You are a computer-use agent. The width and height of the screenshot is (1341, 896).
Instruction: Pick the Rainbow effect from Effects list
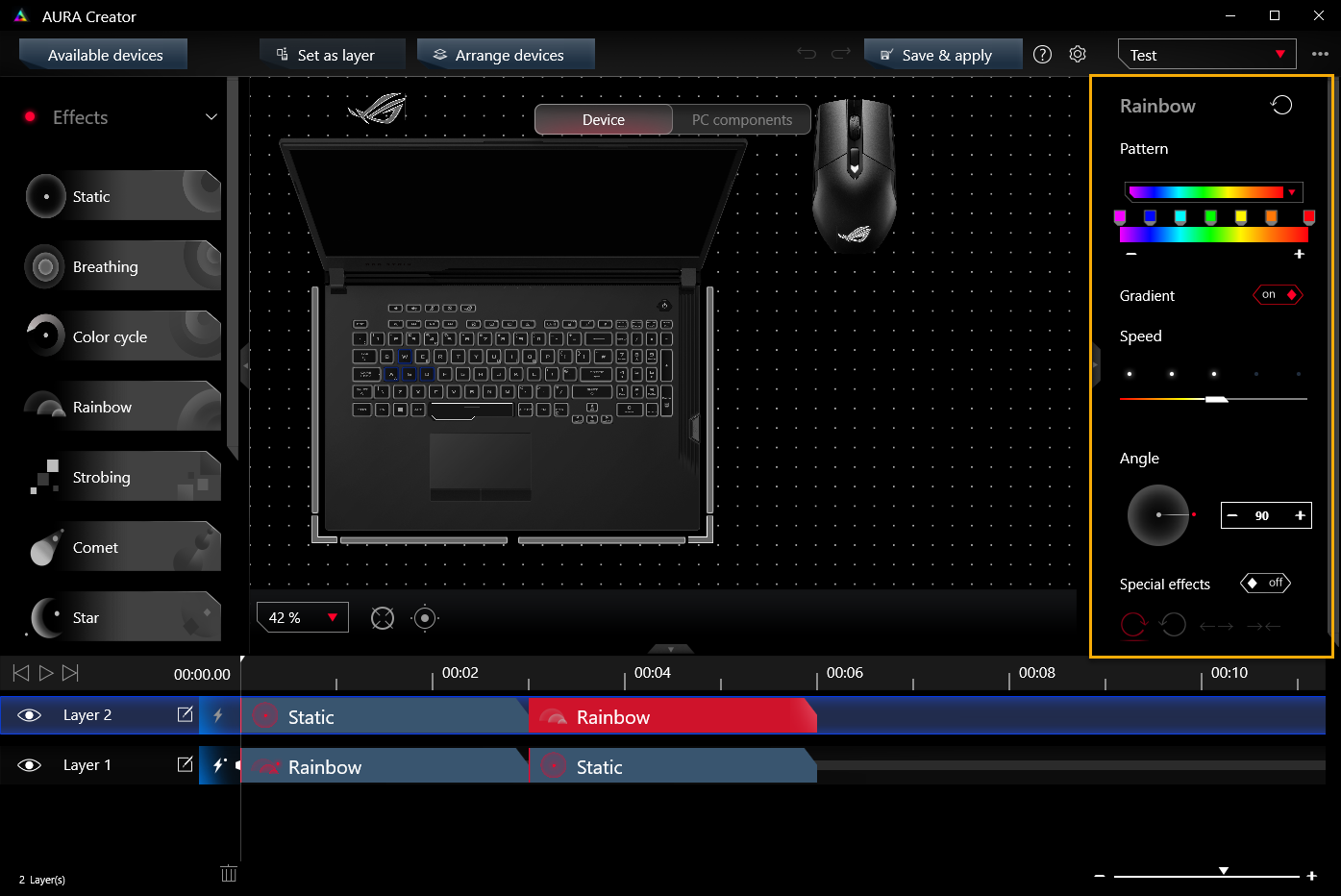tap(123, 407)
